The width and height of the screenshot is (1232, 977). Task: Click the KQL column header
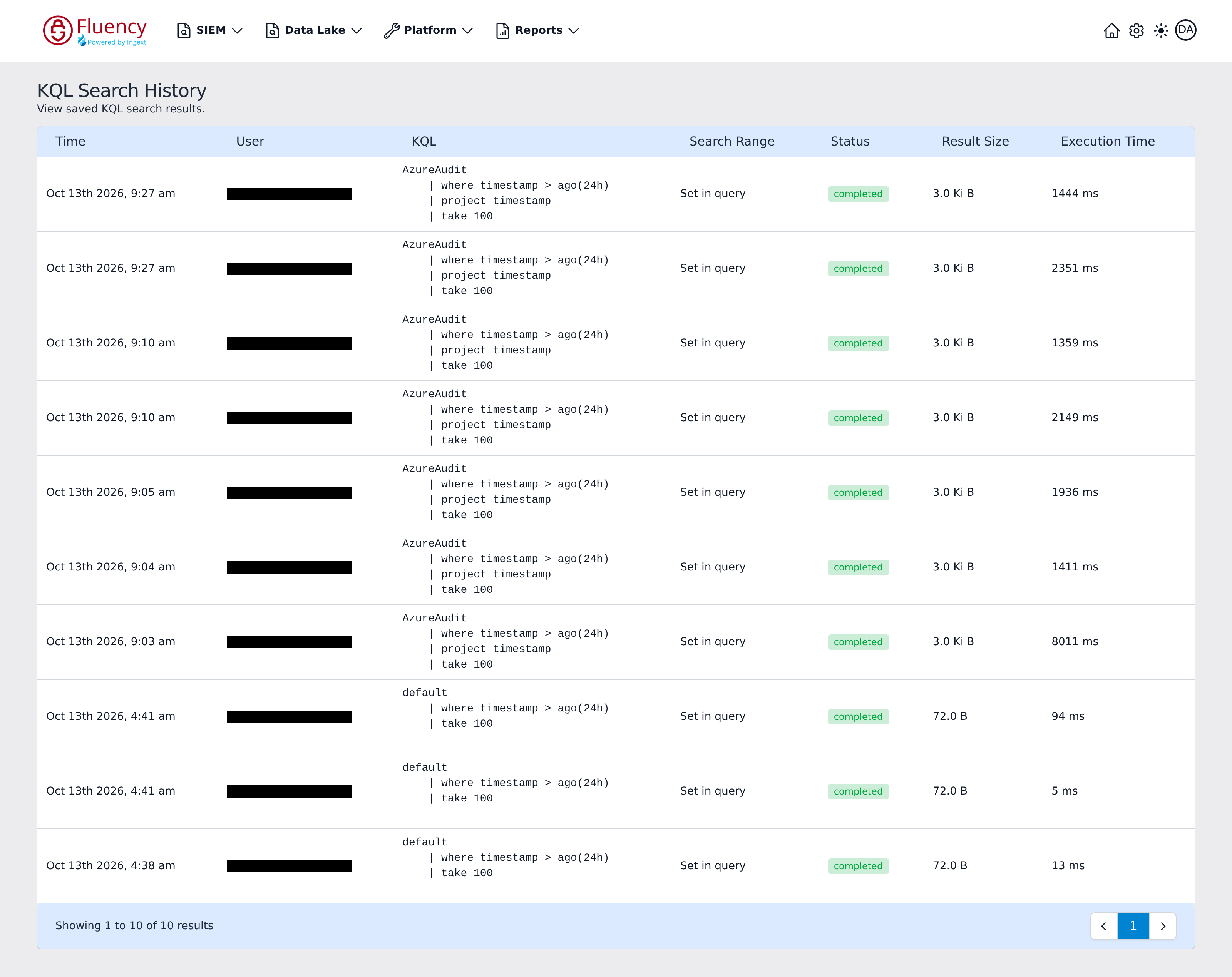[424, 141]
